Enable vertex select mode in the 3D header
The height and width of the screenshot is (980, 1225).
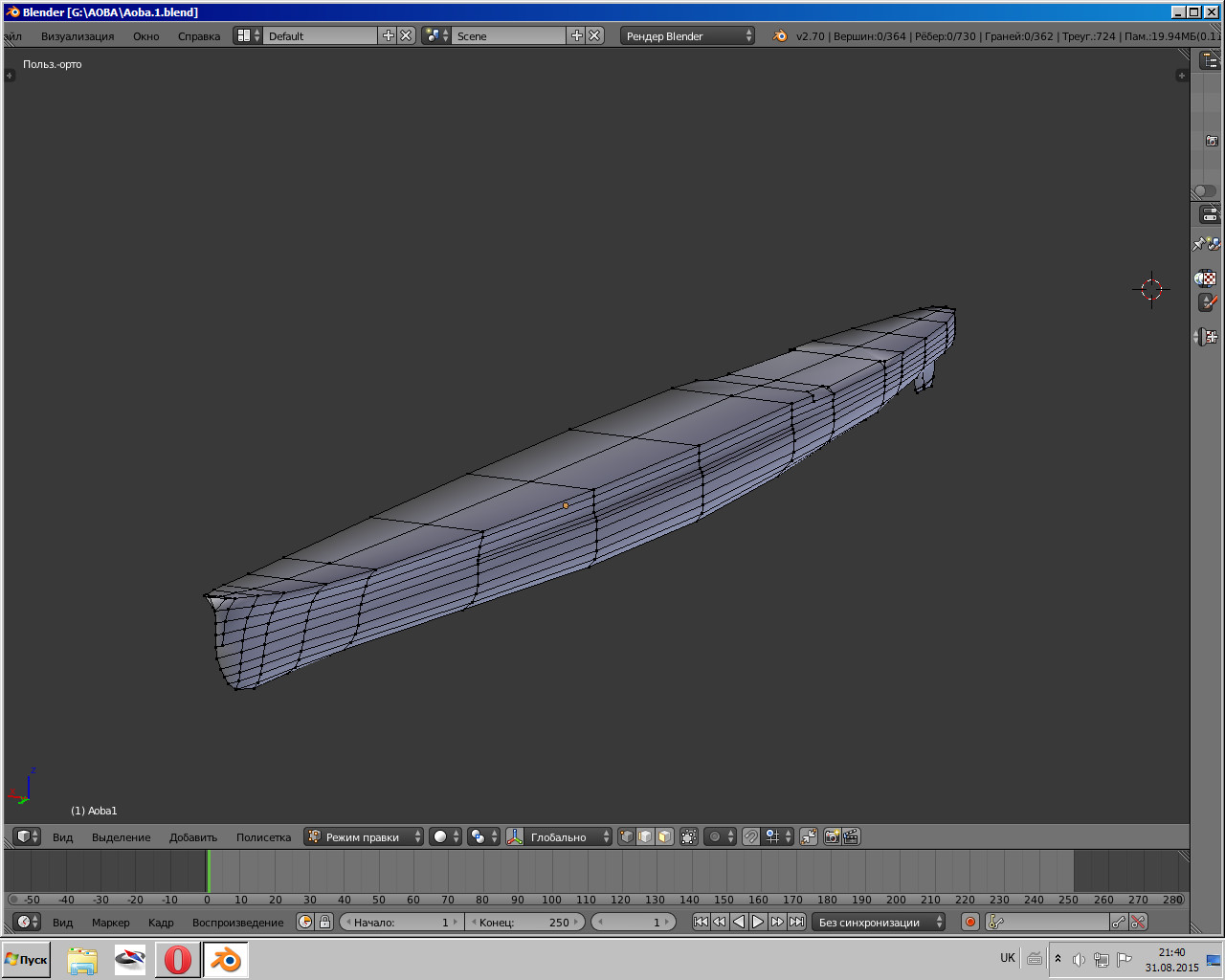pyautogui.click(x=627, y=836)
